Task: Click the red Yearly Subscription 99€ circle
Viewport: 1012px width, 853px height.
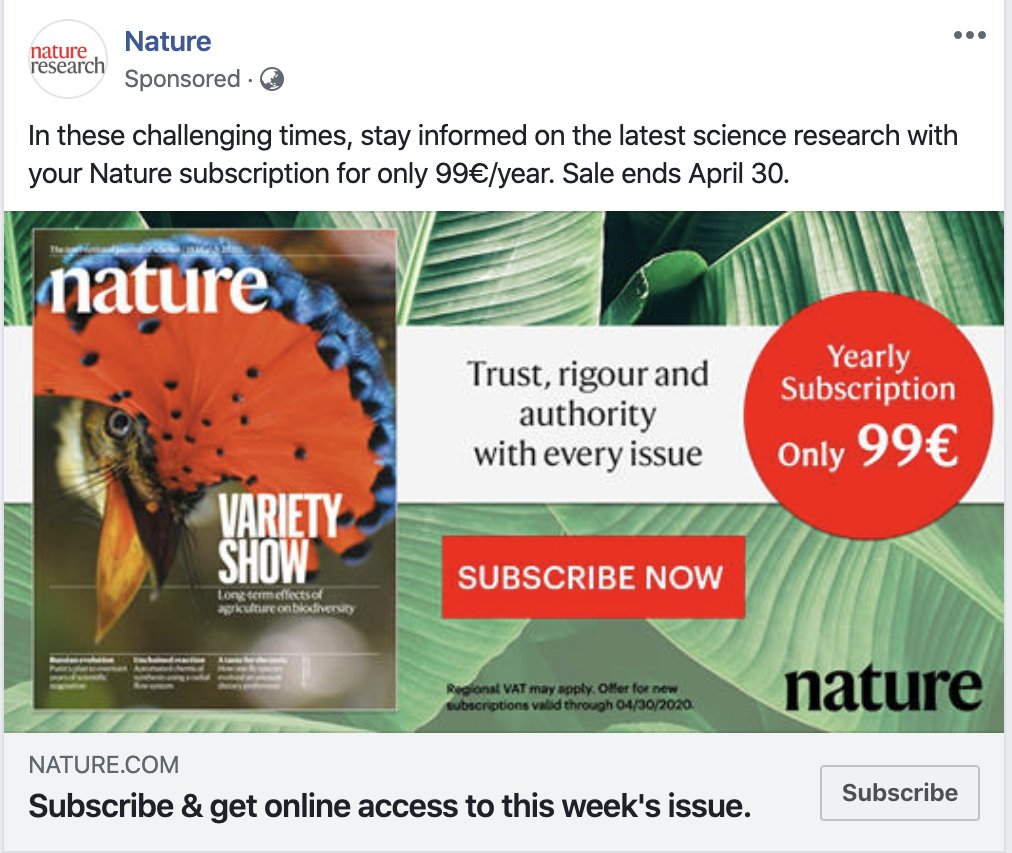Action: [868, 412]
